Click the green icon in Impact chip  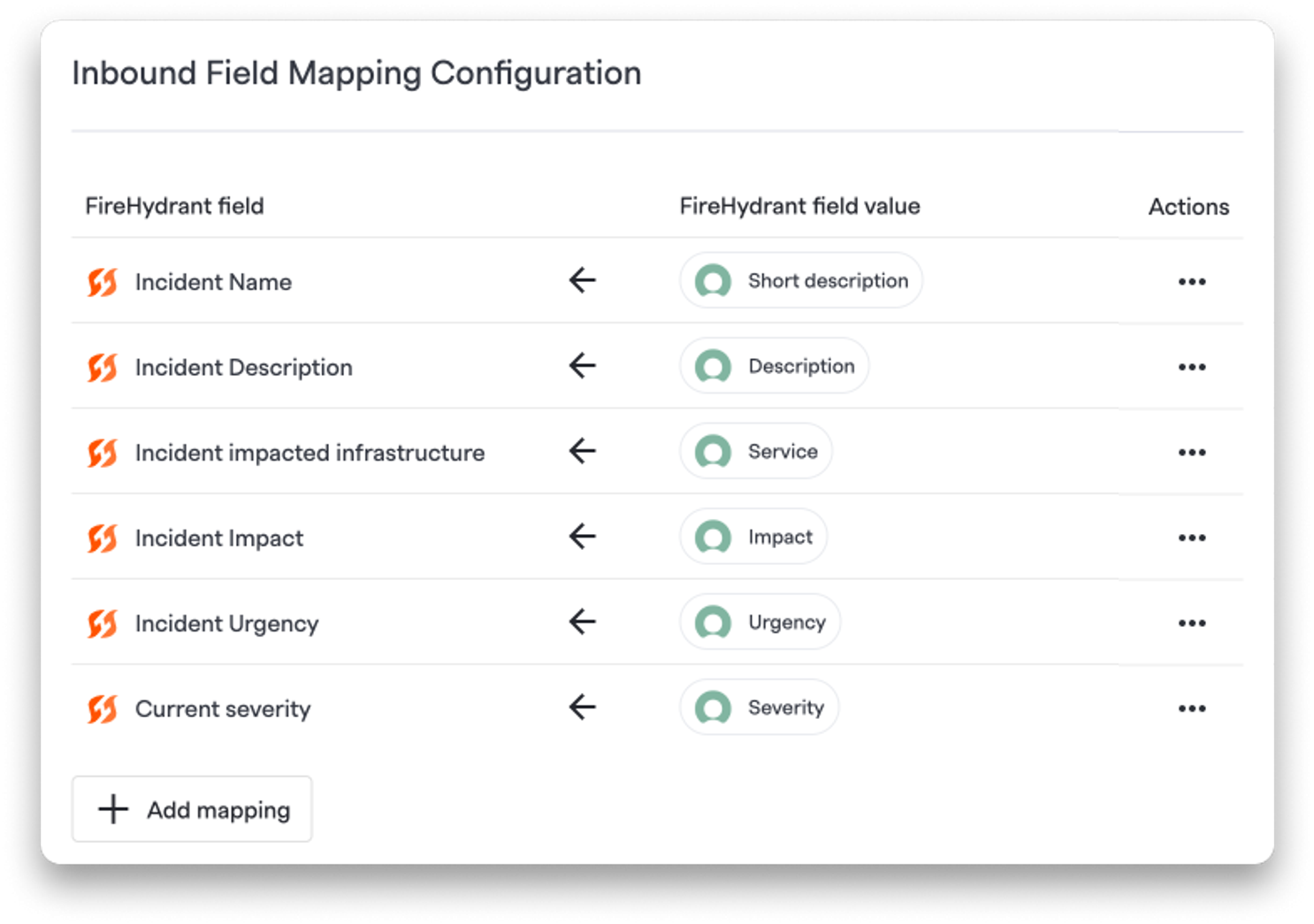713,537
